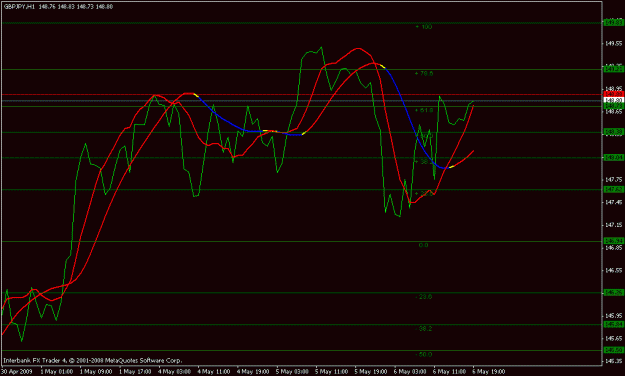Viewport: 625px width, 376px height.
Task: Click the 5 May 19:00 time label
Action: point(371,372)
